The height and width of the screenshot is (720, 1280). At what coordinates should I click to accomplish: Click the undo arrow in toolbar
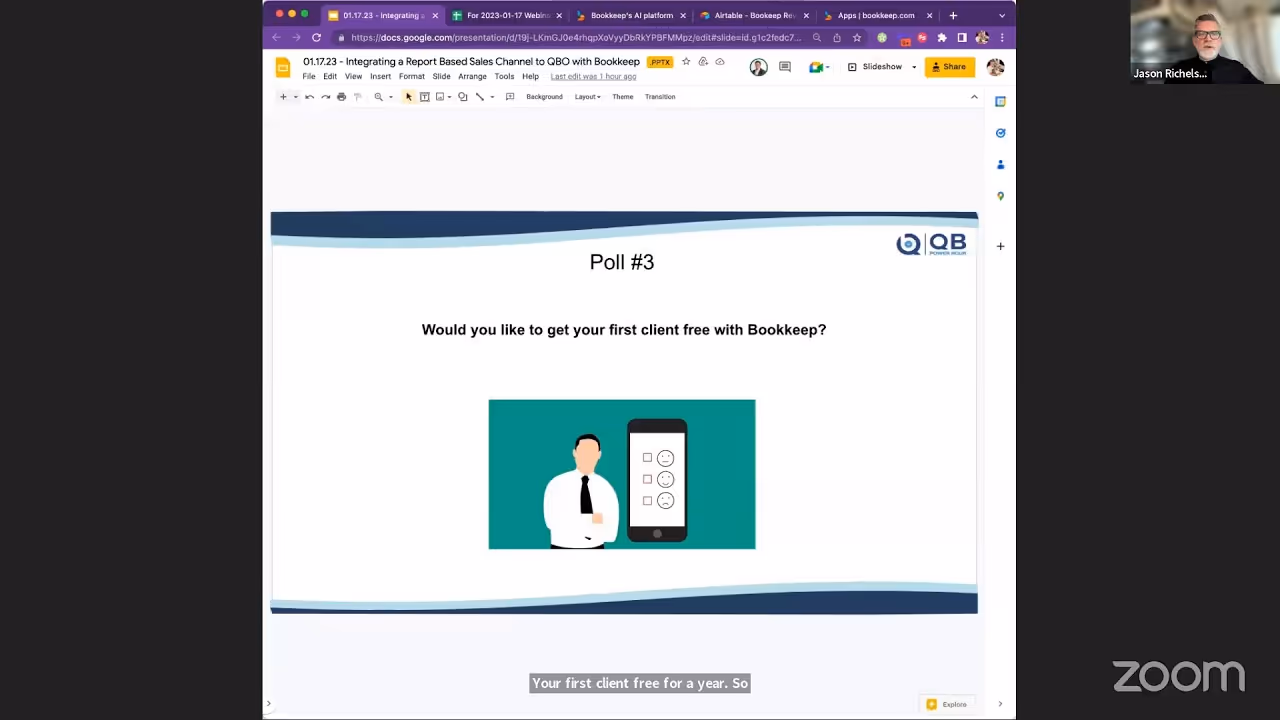[x=310, y=97]
